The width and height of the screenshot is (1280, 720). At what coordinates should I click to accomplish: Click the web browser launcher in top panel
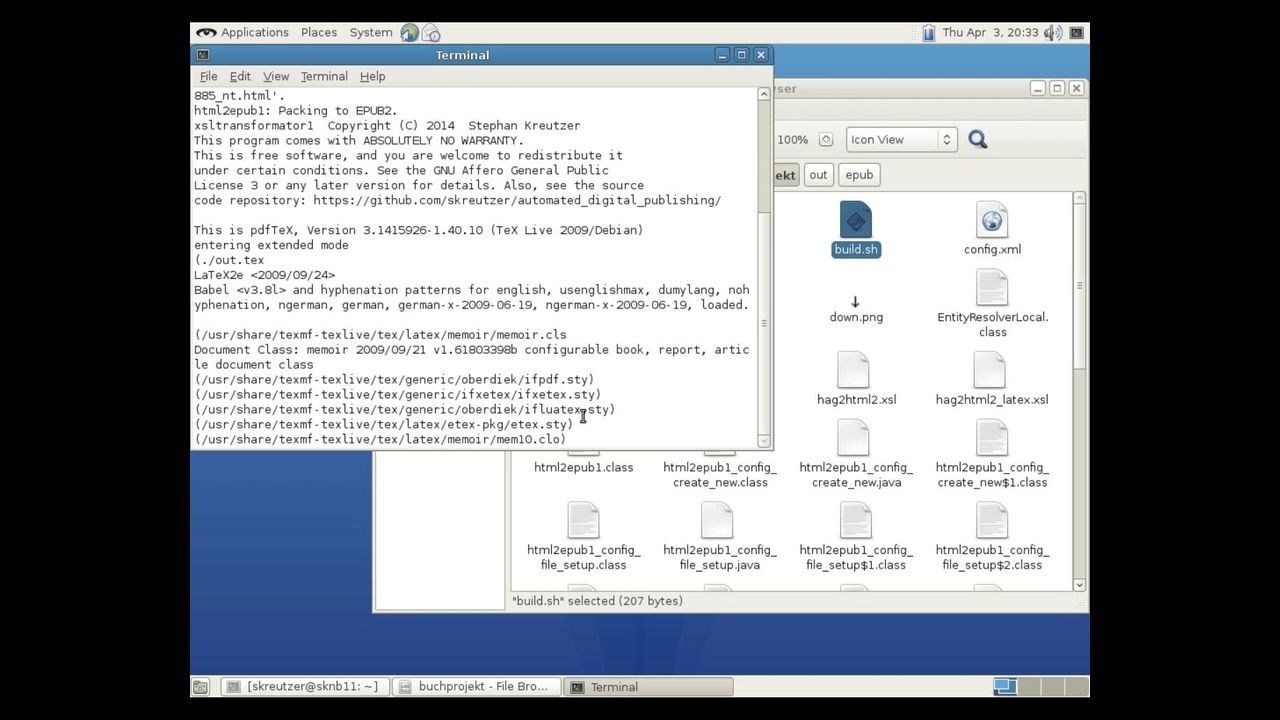click(x=409, y=33)
